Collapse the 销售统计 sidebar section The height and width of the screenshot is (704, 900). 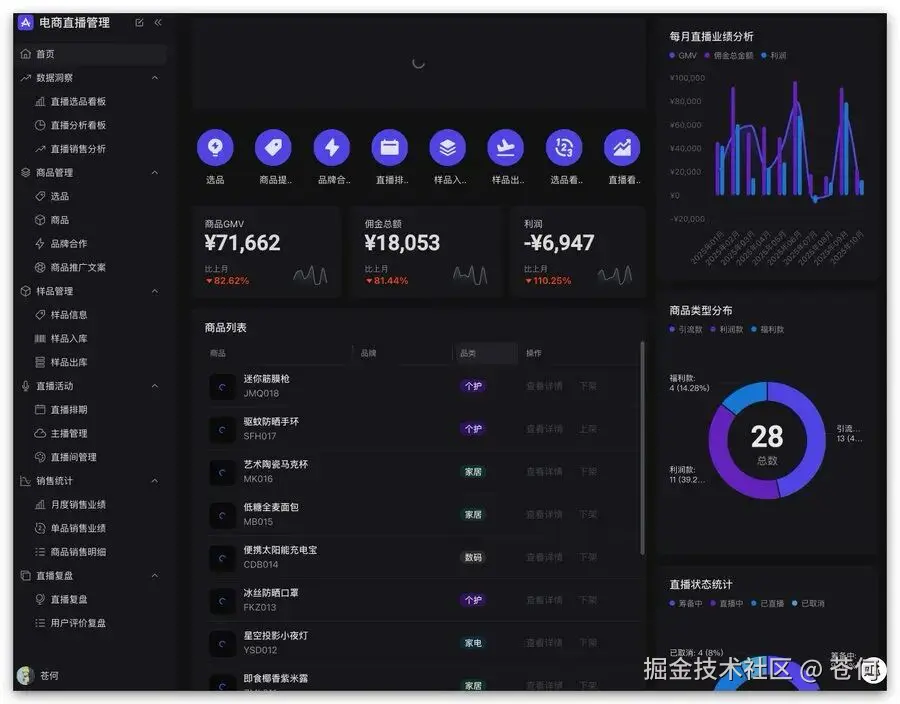(x=90, y=480)
